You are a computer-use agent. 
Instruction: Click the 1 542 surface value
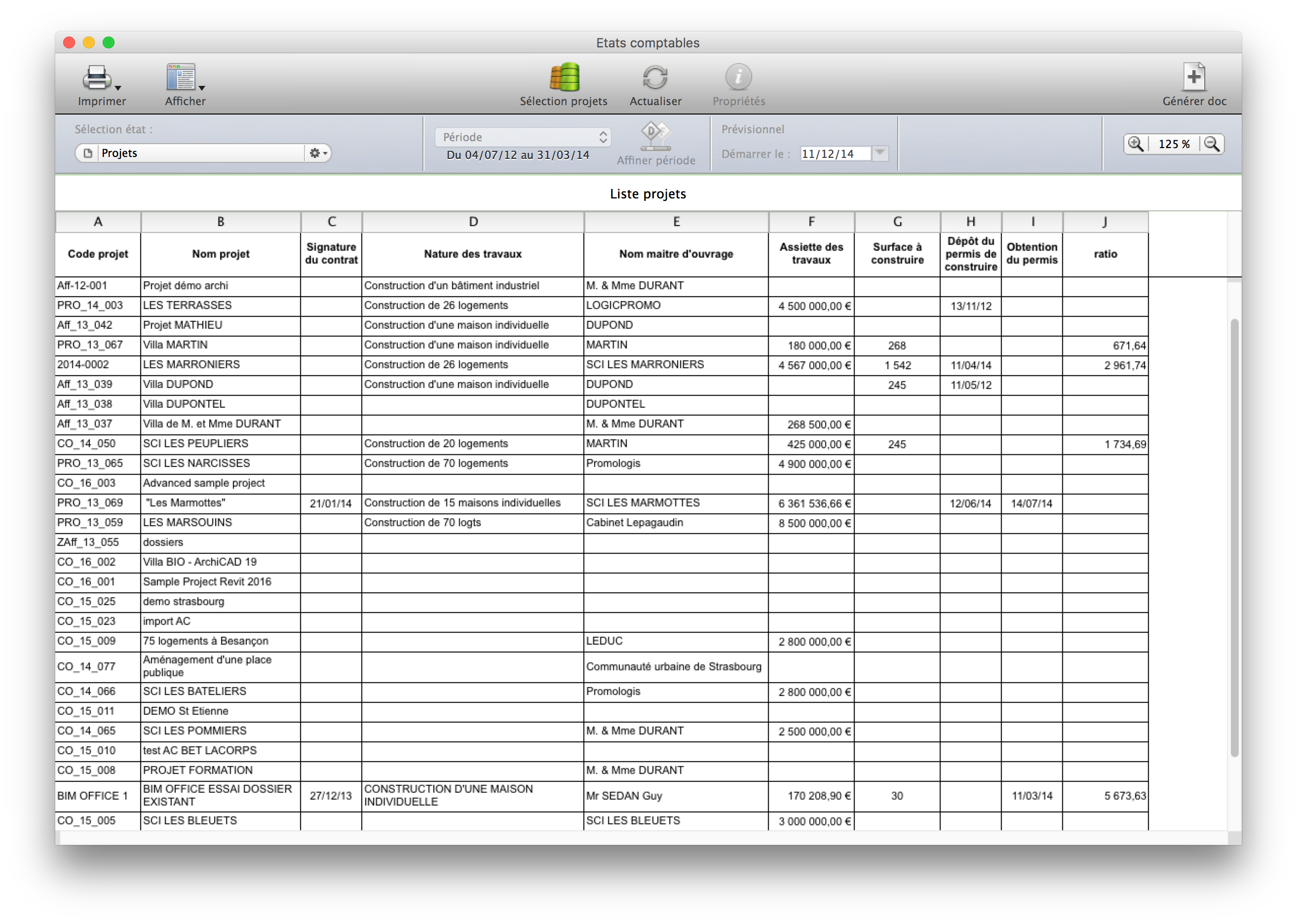click(897, 365)
